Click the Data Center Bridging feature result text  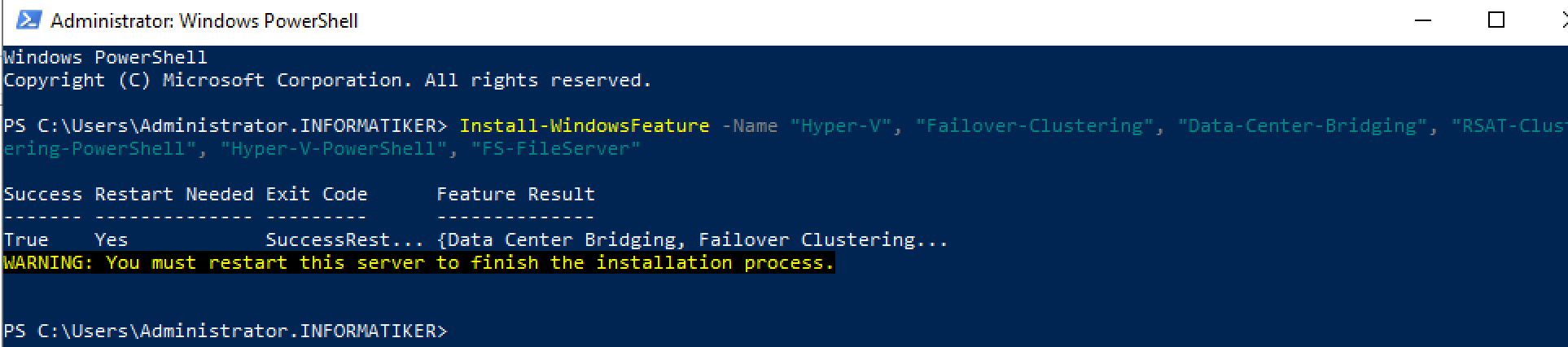click(562, 239)
